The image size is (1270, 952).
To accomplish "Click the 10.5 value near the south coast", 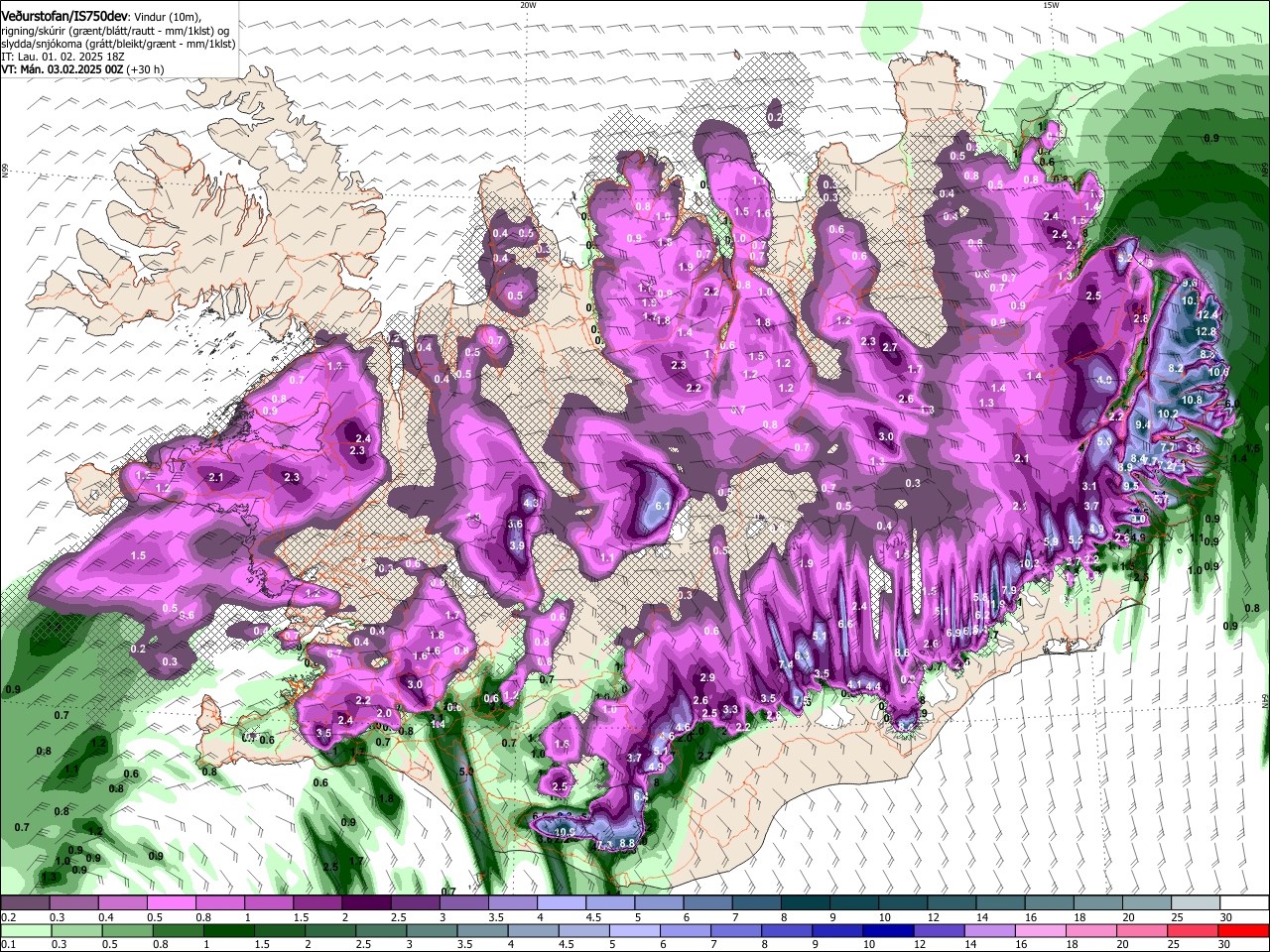I will coord(567,831).
